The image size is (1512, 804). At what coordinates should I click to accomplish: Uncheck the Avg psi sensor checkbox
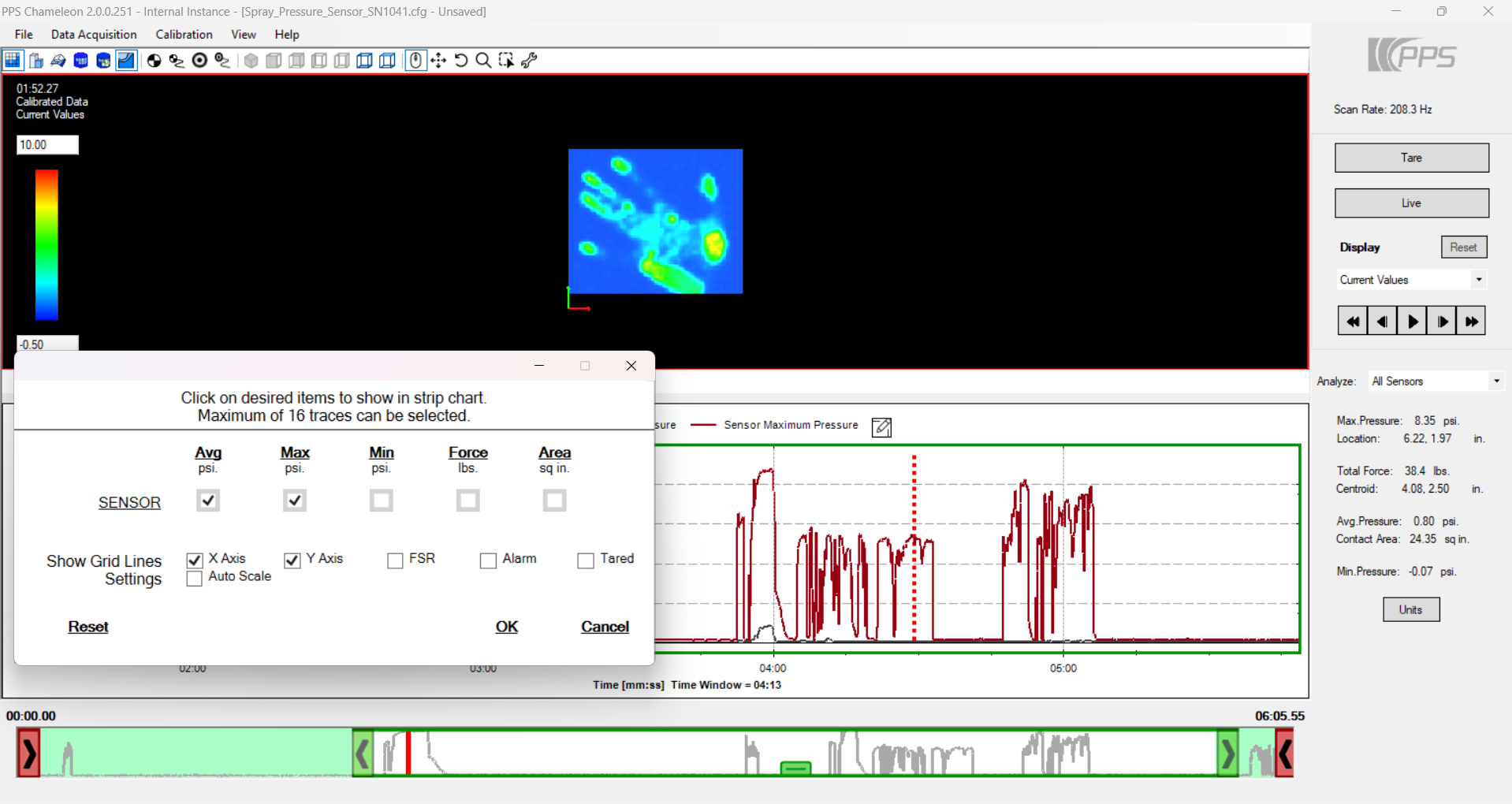pyautogui.click(x=207, y=500)
